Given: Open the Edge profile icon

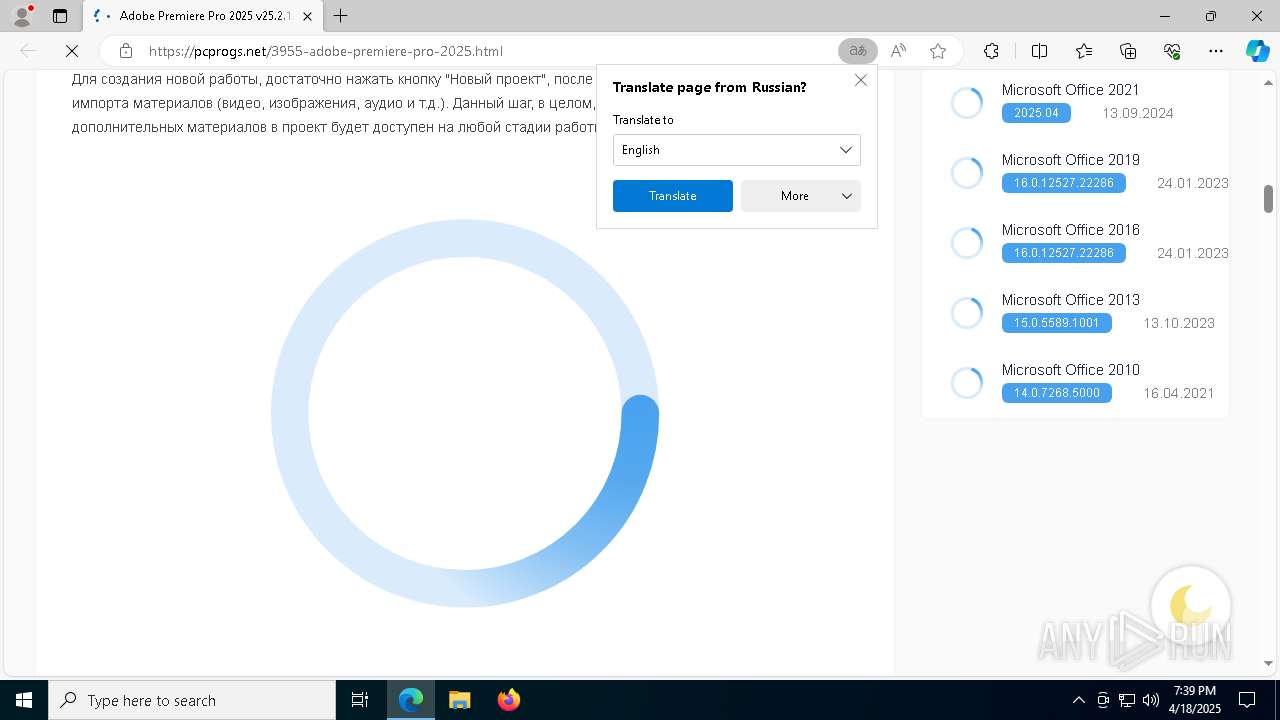Looking at the screenshot, I should coord(22,16).
